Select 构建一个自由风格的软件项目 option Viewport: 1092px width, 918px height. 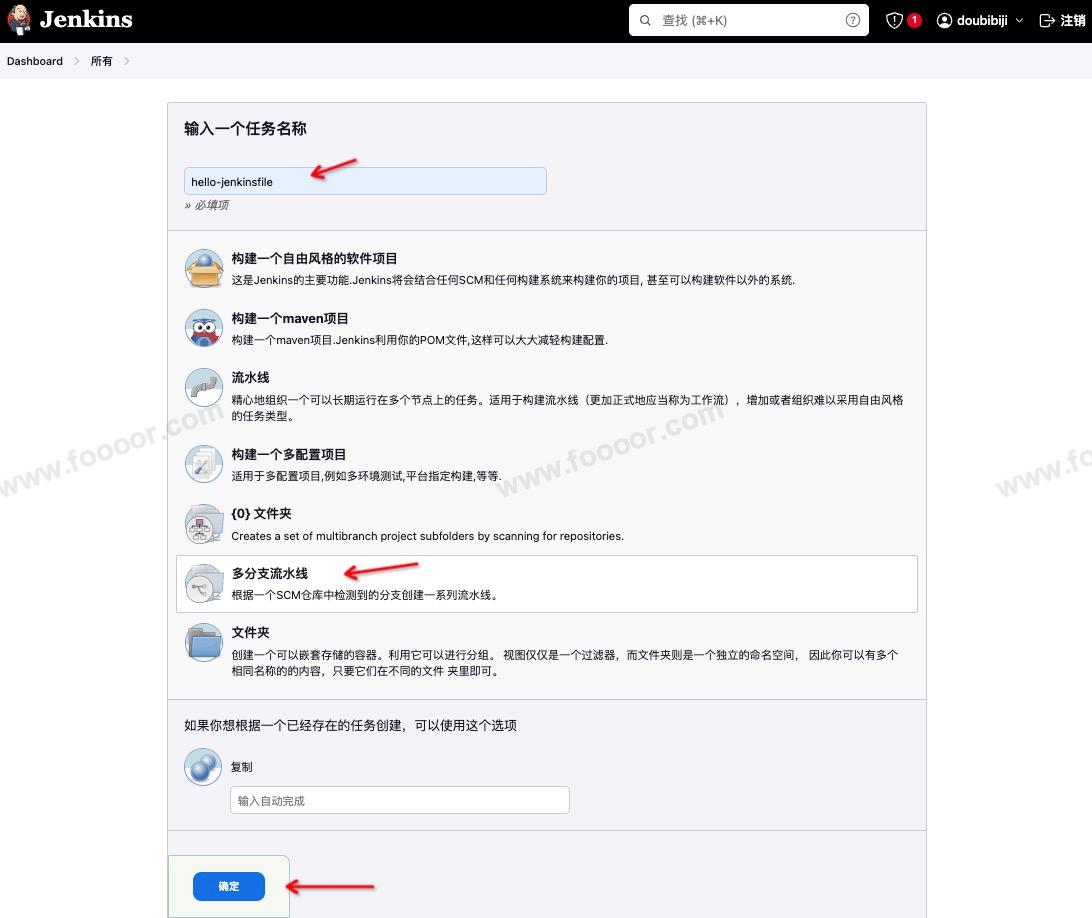(x=314, y=259)
